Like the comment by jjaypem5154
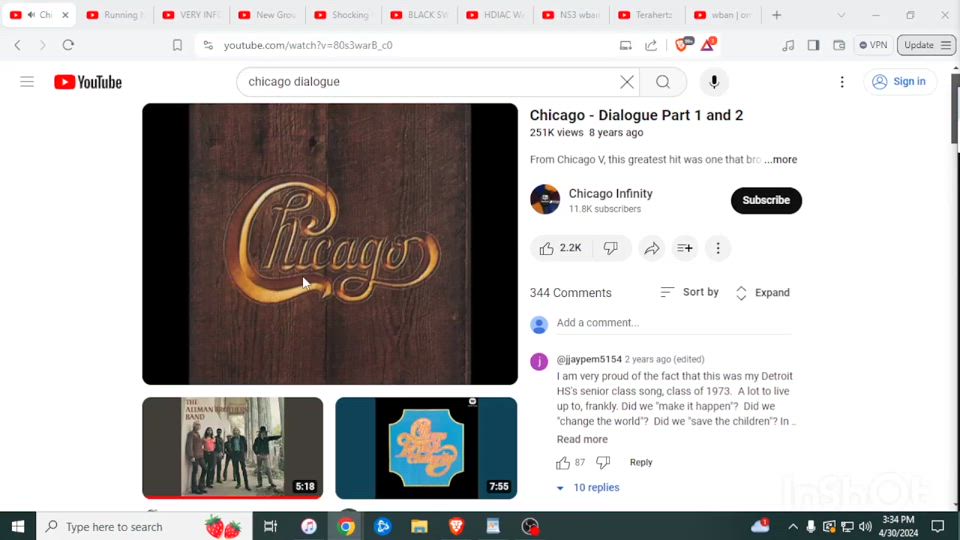This screenshot has height=540, width=960. coord(563,462)
